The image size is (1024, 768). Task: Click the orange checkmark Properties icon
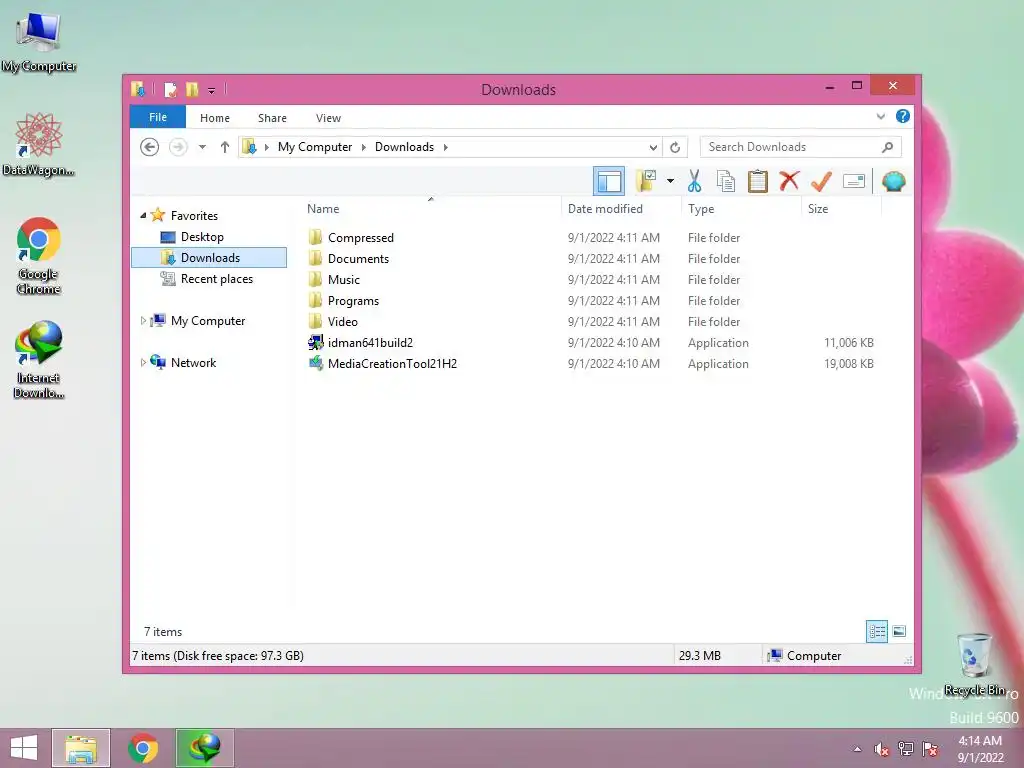[x=821, y=181]
